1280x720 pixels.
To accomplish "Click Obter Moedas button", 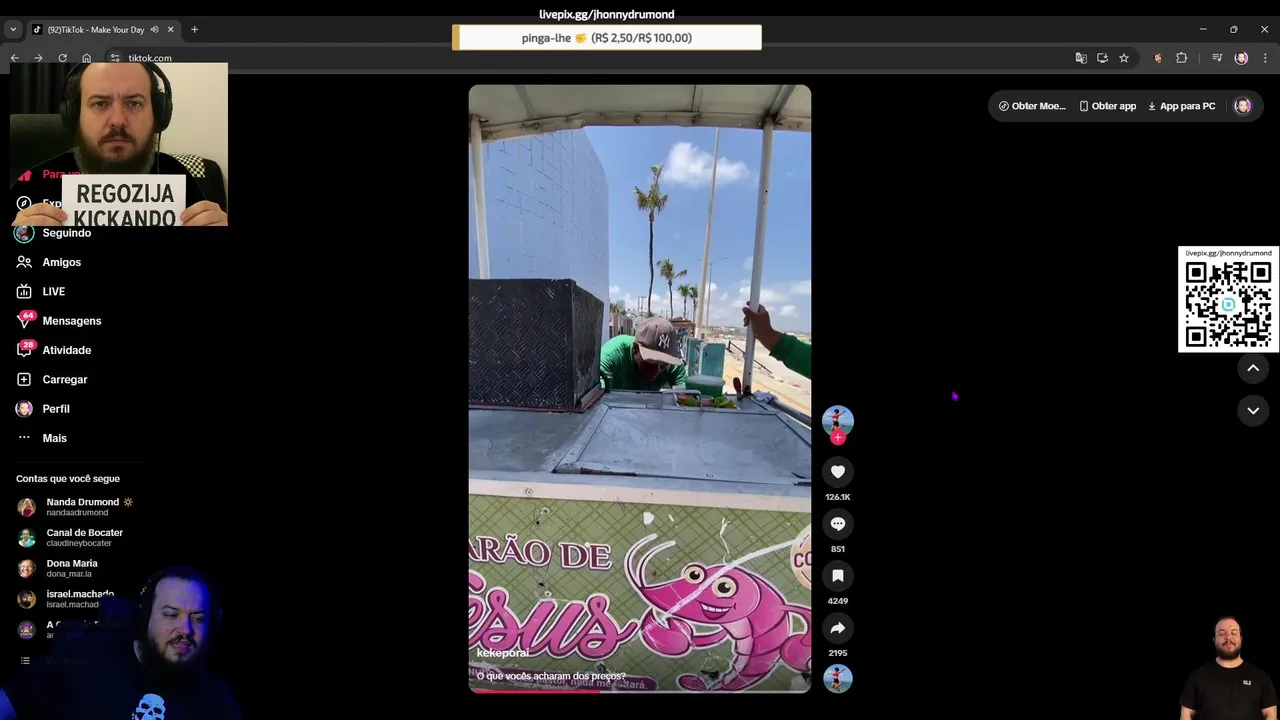I will (x=1032, y=106).
